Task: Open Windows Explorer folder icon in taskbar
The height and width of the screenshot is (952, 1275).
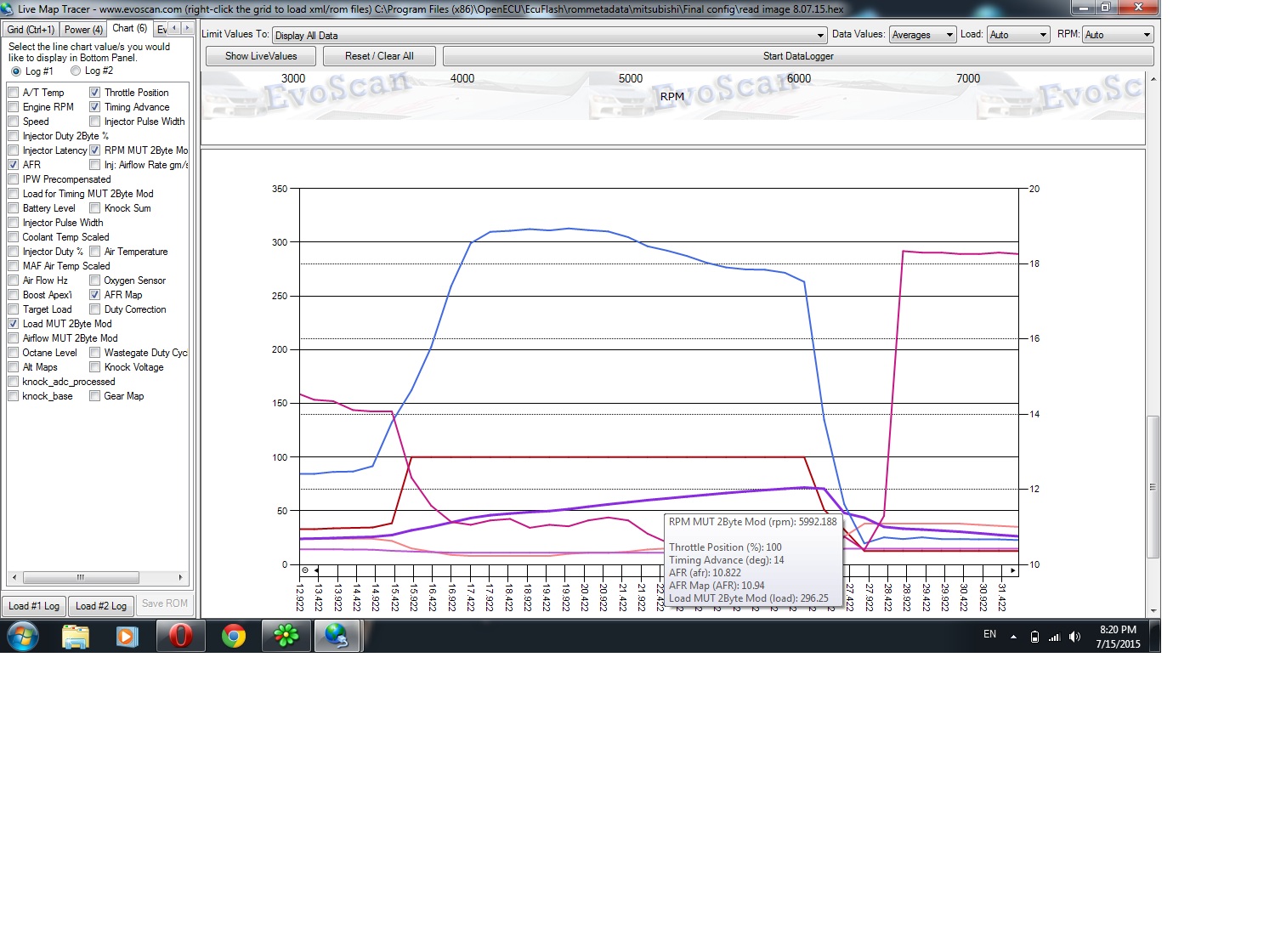Action: pos(76,636)
